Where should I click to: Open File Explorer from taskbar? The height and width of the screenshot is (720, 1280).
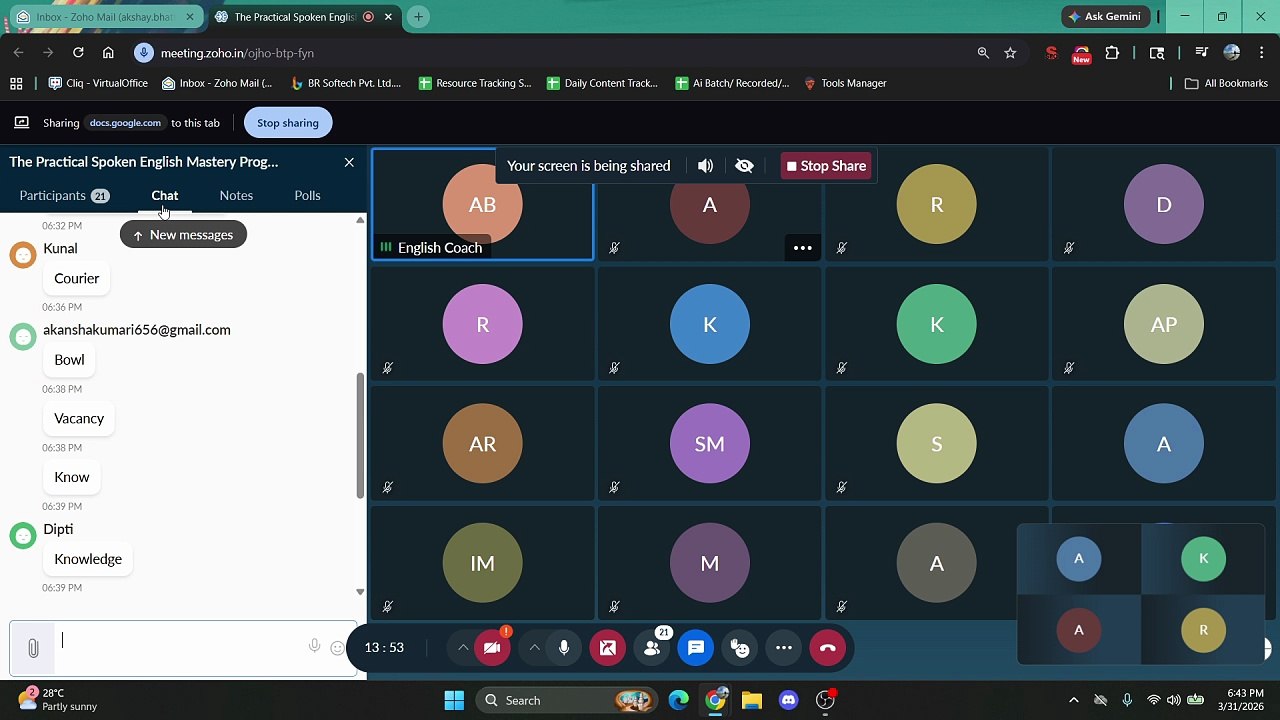tap(752, 700)
